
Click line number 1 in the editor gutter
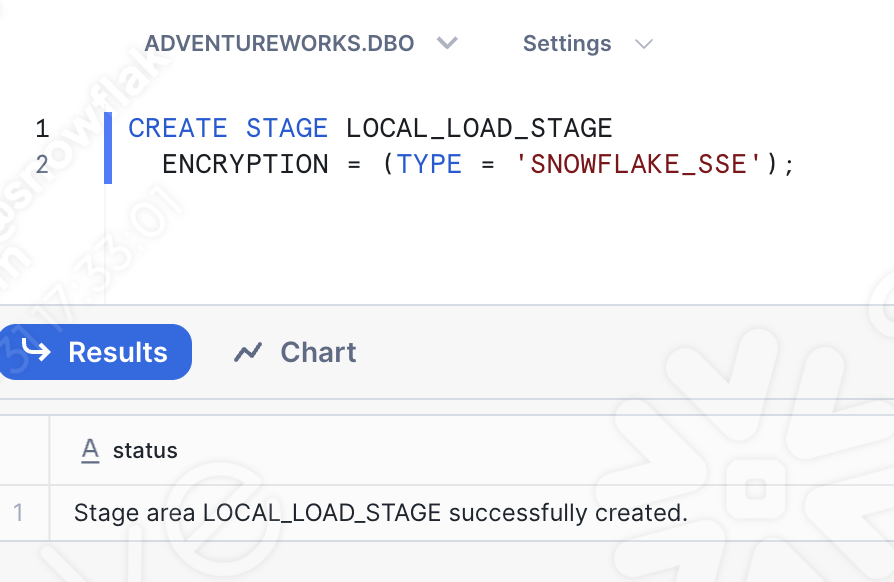point(42,128)
